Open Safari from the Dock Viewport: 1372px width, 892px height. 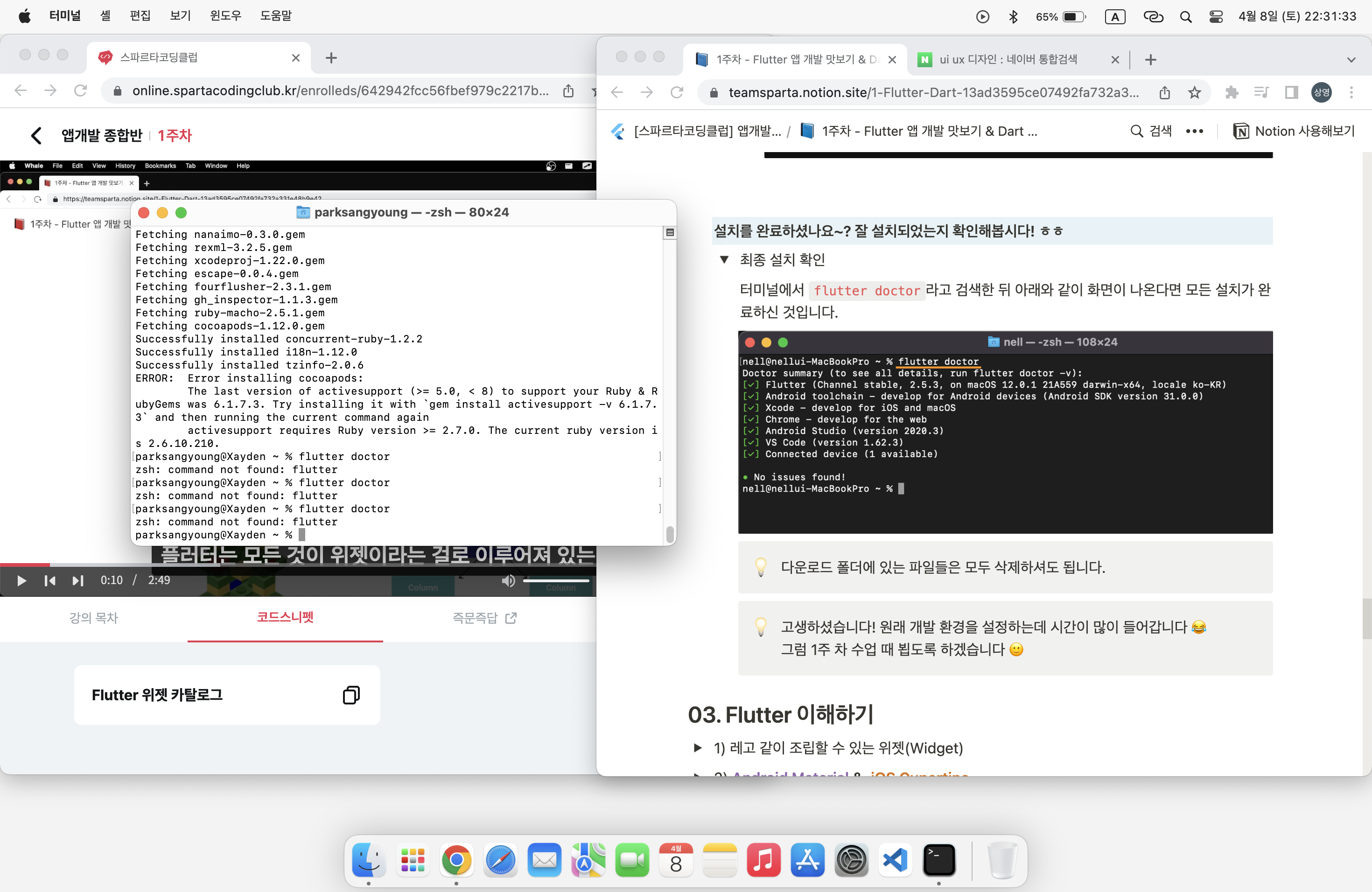pos(500,860)
